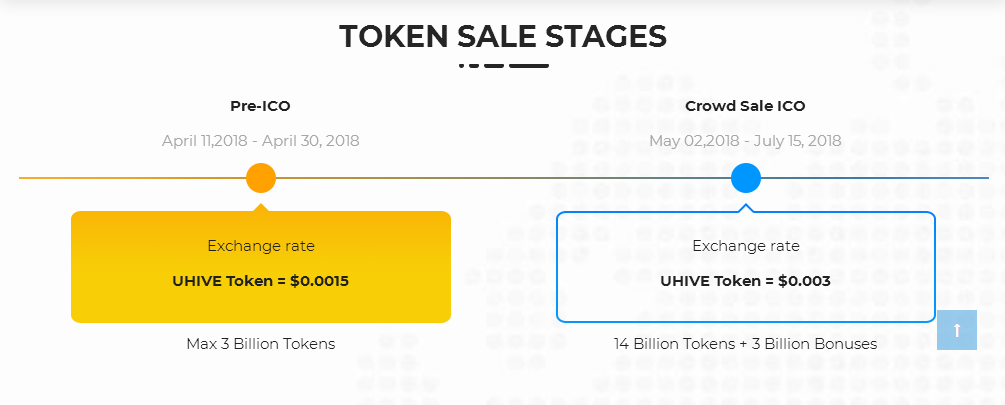Open the yellow Pre-ICO exchange rate card

pyautogui.click(x=261, y=267)
